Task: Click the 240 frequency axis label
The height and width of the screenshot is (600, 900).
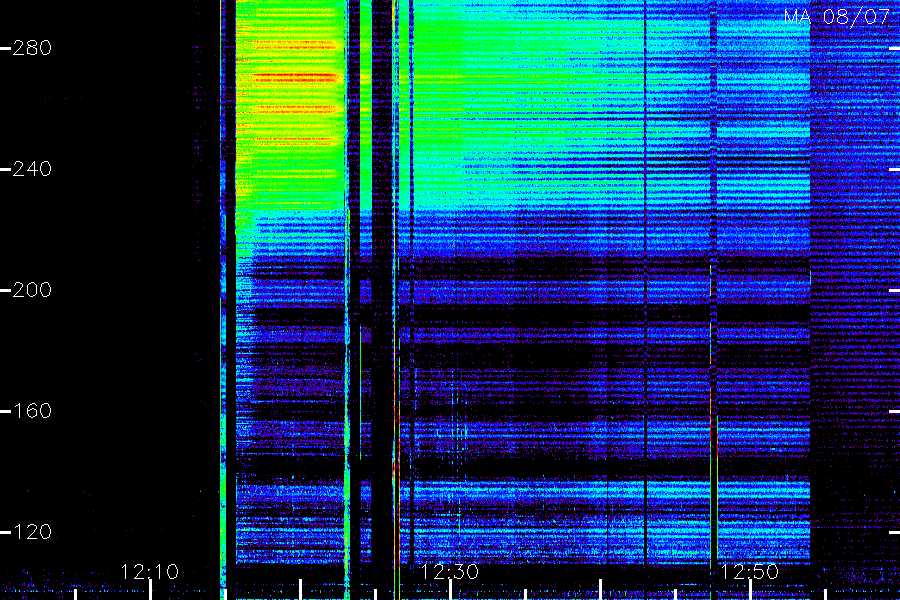Action: (32, 169)
